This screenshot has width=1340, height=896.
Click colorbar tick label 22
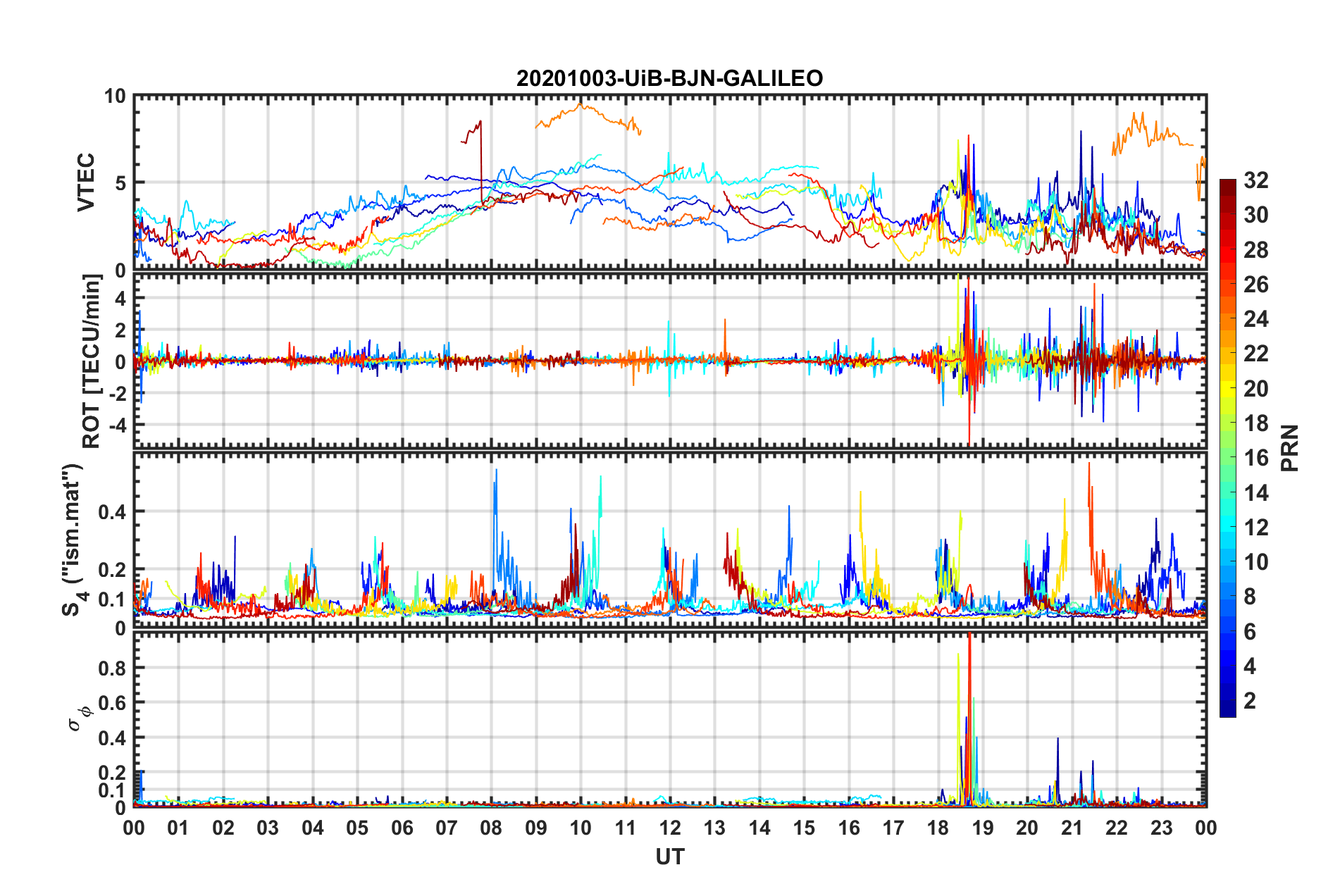coord(1255,354)
